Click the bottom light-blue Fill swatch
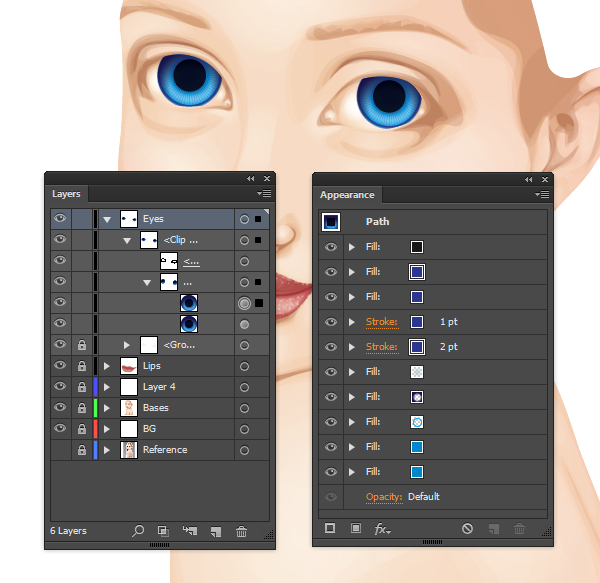The width and height of the screenshot is (600, 583). pyautogui.click(x=417, y=472)
